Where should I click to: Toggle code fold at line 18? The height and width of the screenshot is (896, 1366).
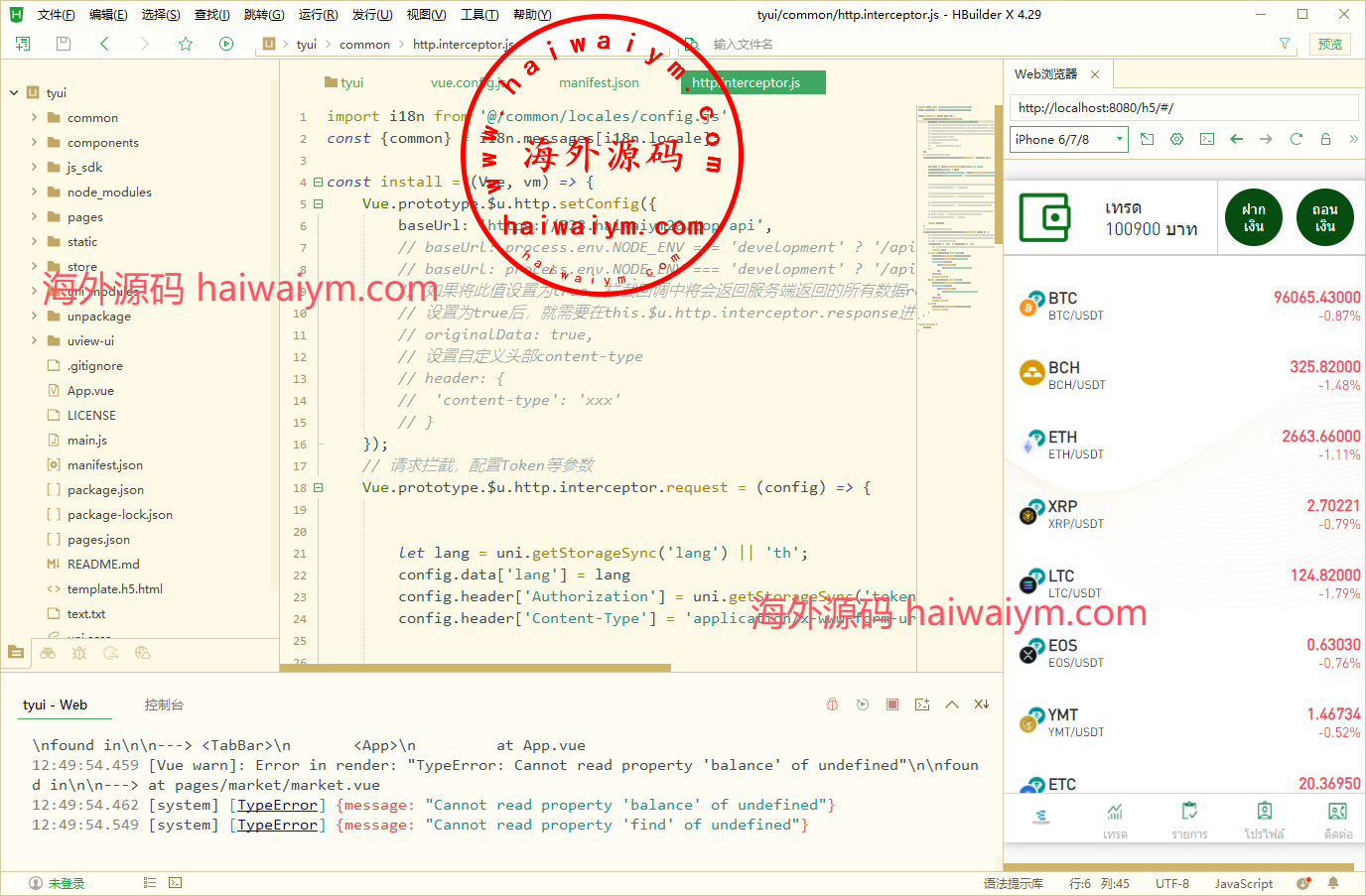[318, 488]
